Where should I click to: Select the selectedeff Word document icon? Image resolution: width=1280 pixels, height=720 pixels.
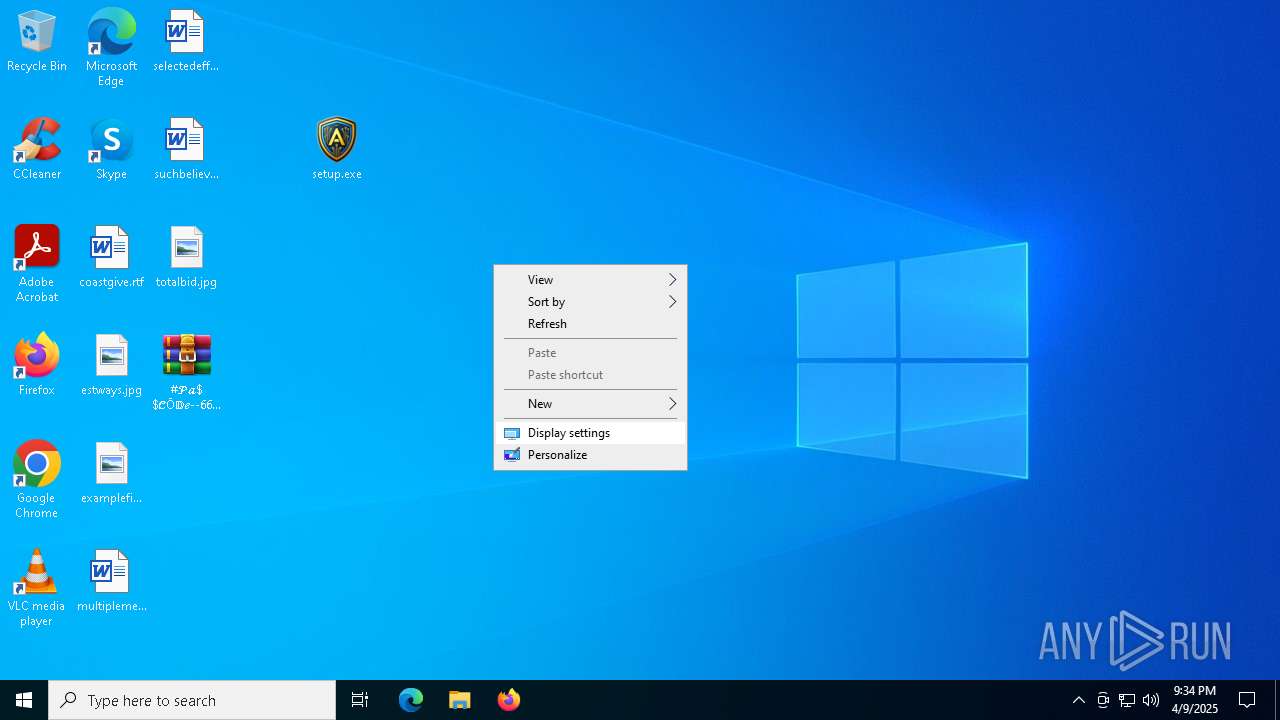tap(185, 41)
